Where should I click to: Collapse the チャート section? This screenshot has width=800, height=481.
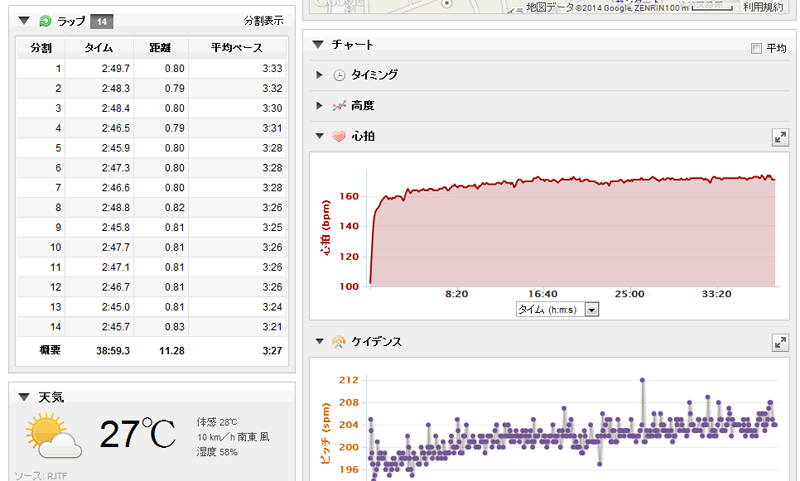pos(318,45)
